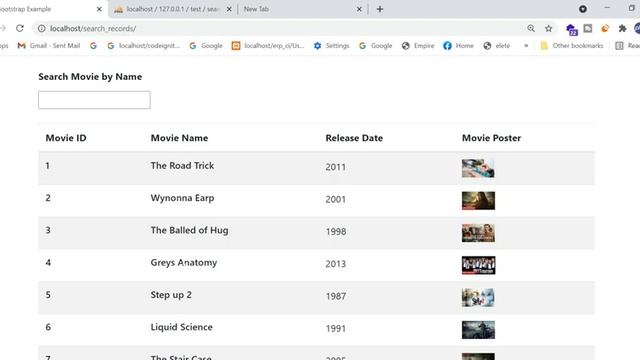Expand the hidden bookmarks overflow chevron
This screenshot has width=640, height=360.
[526, 46]
